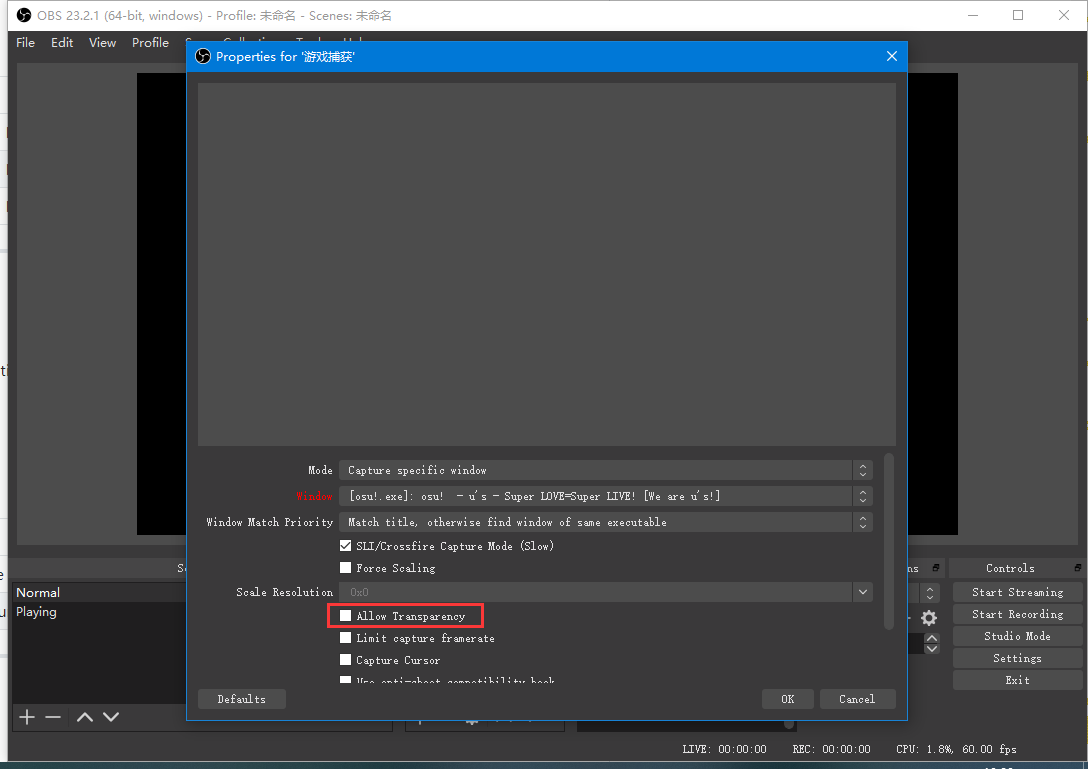Screen dimensions: 1088x769
Task: Remove selected scene using minus icon
Action: 54,716
